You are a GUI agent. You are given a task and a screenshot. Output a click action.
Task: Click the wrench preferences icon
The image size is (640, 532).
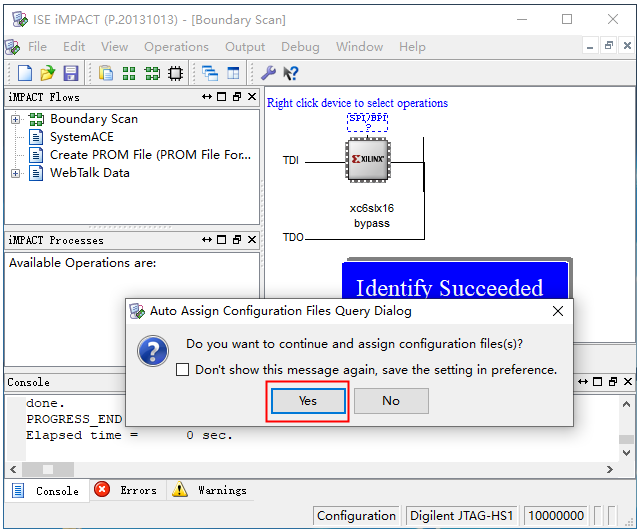click(x=268, y=73)
